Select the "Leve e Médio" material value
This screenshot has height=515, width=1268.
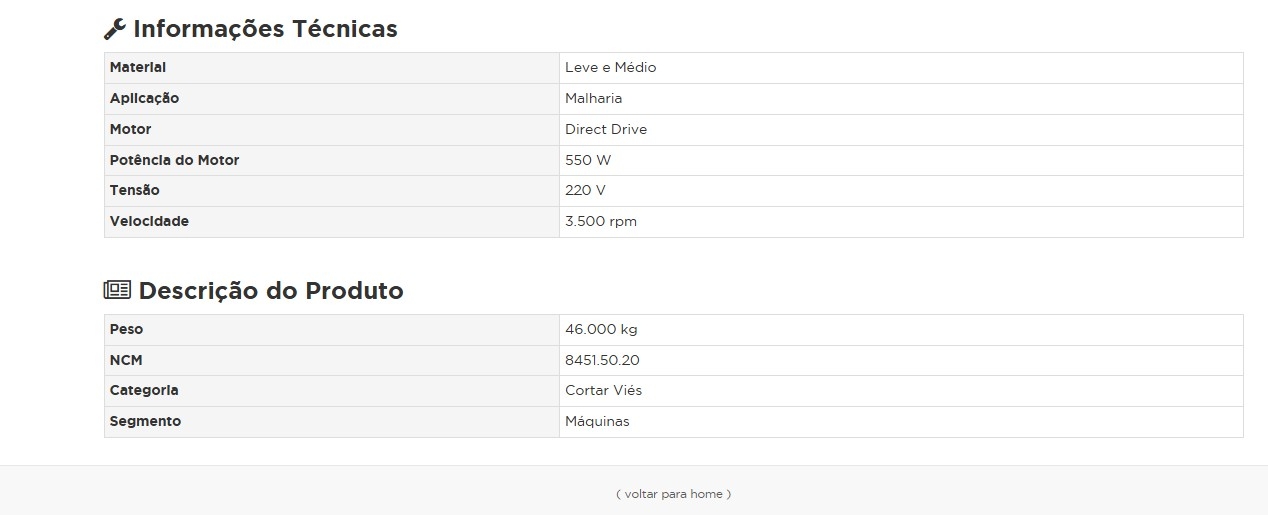[x=610, y=68]
